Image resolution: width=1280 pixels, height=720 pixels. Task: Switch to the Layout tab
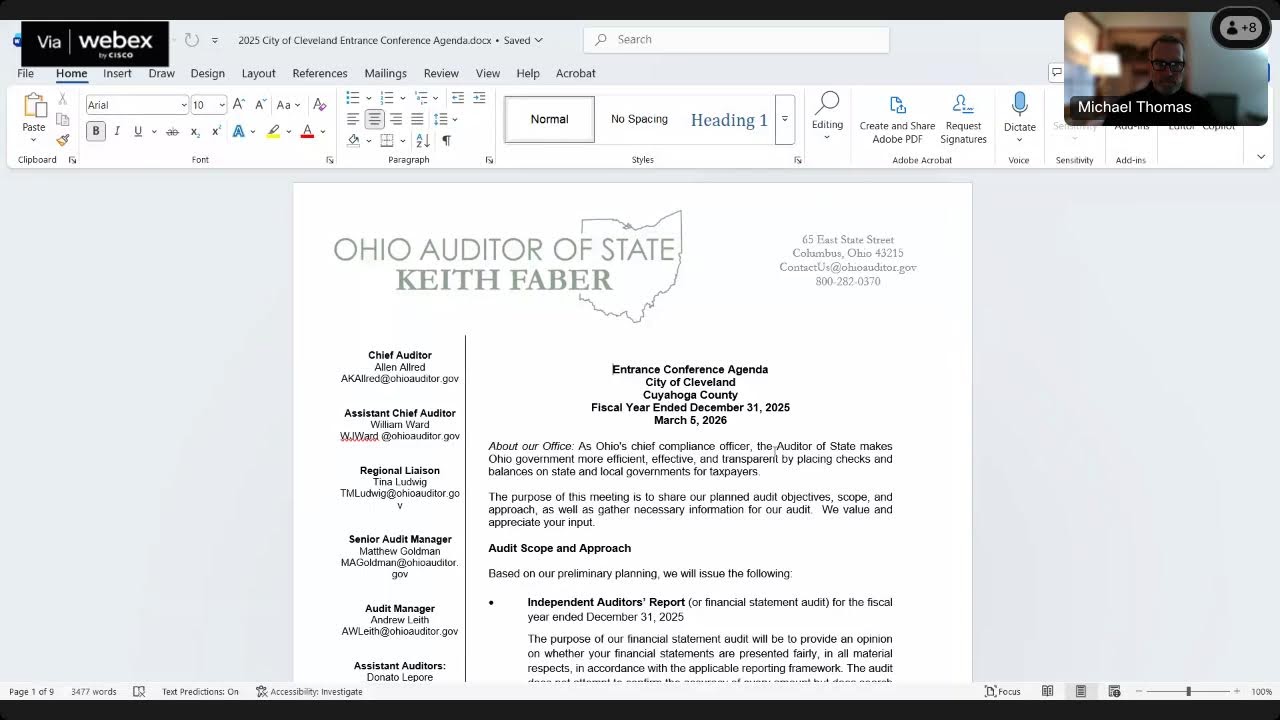coord(258,73)
